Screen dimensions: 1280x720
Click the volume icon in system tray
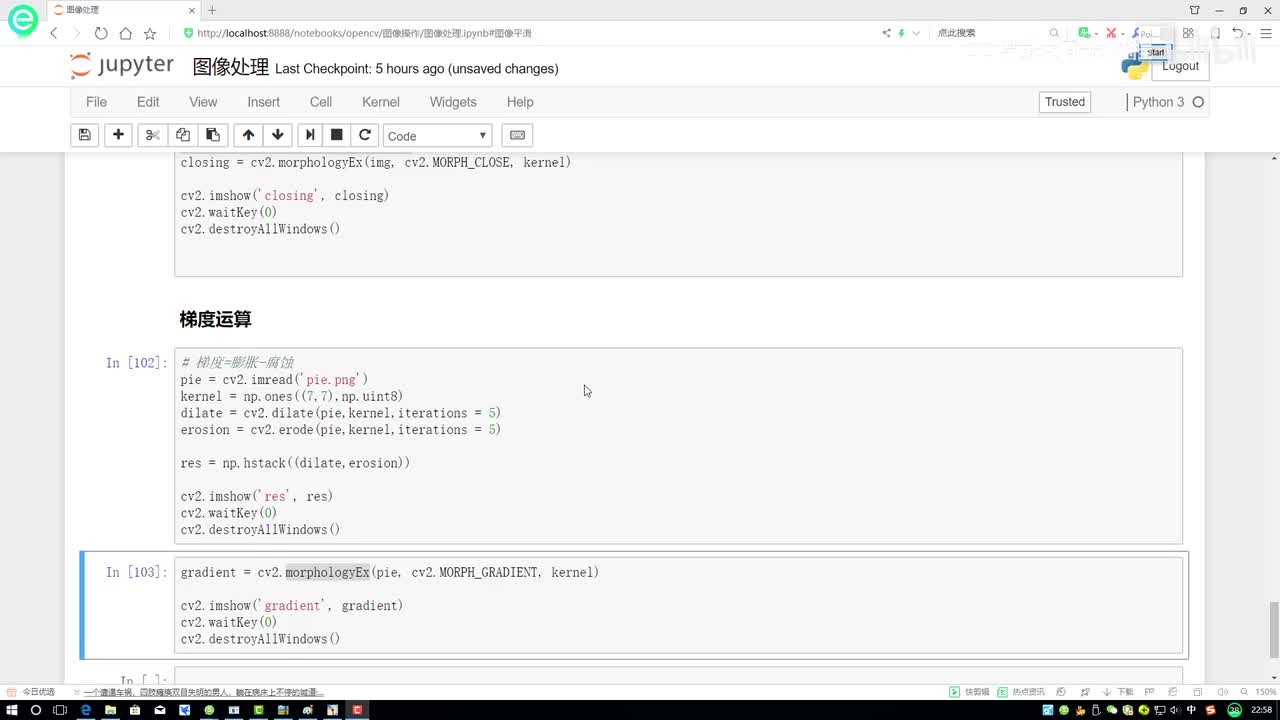pyautogui.click(x=1175, y=710)
